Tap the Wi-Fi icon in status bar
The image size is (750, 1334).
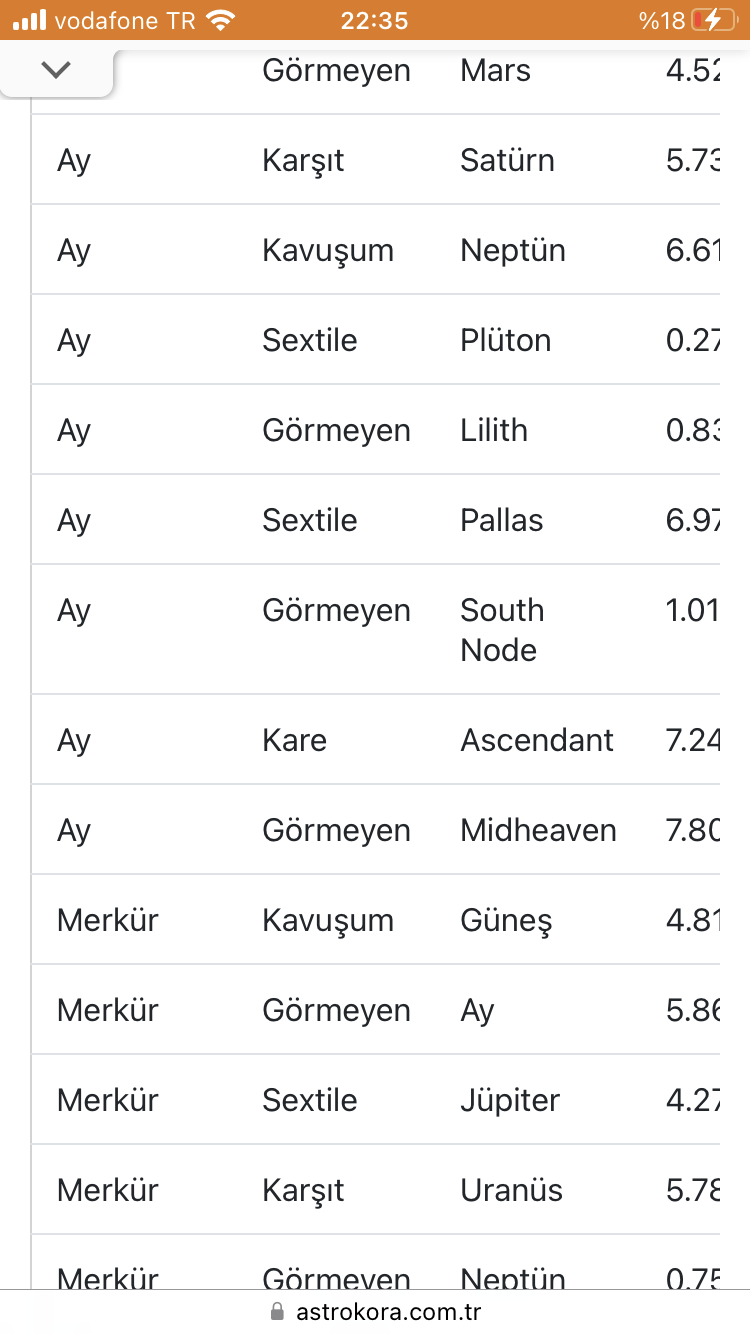220,20
